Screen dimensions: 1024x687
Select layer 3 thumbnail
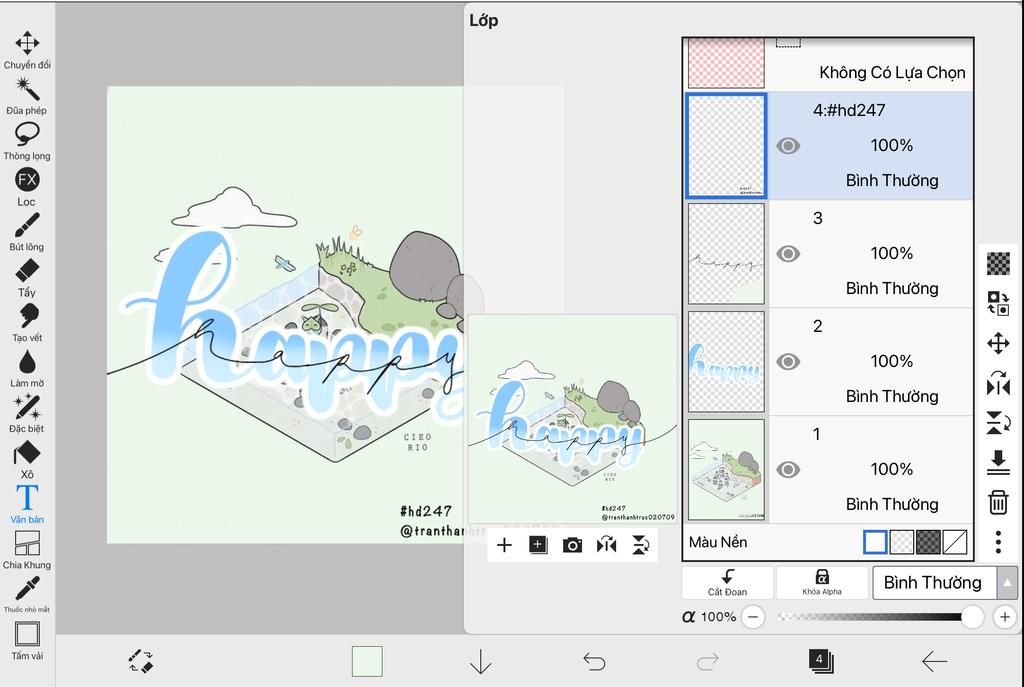[x=726, y=253]
